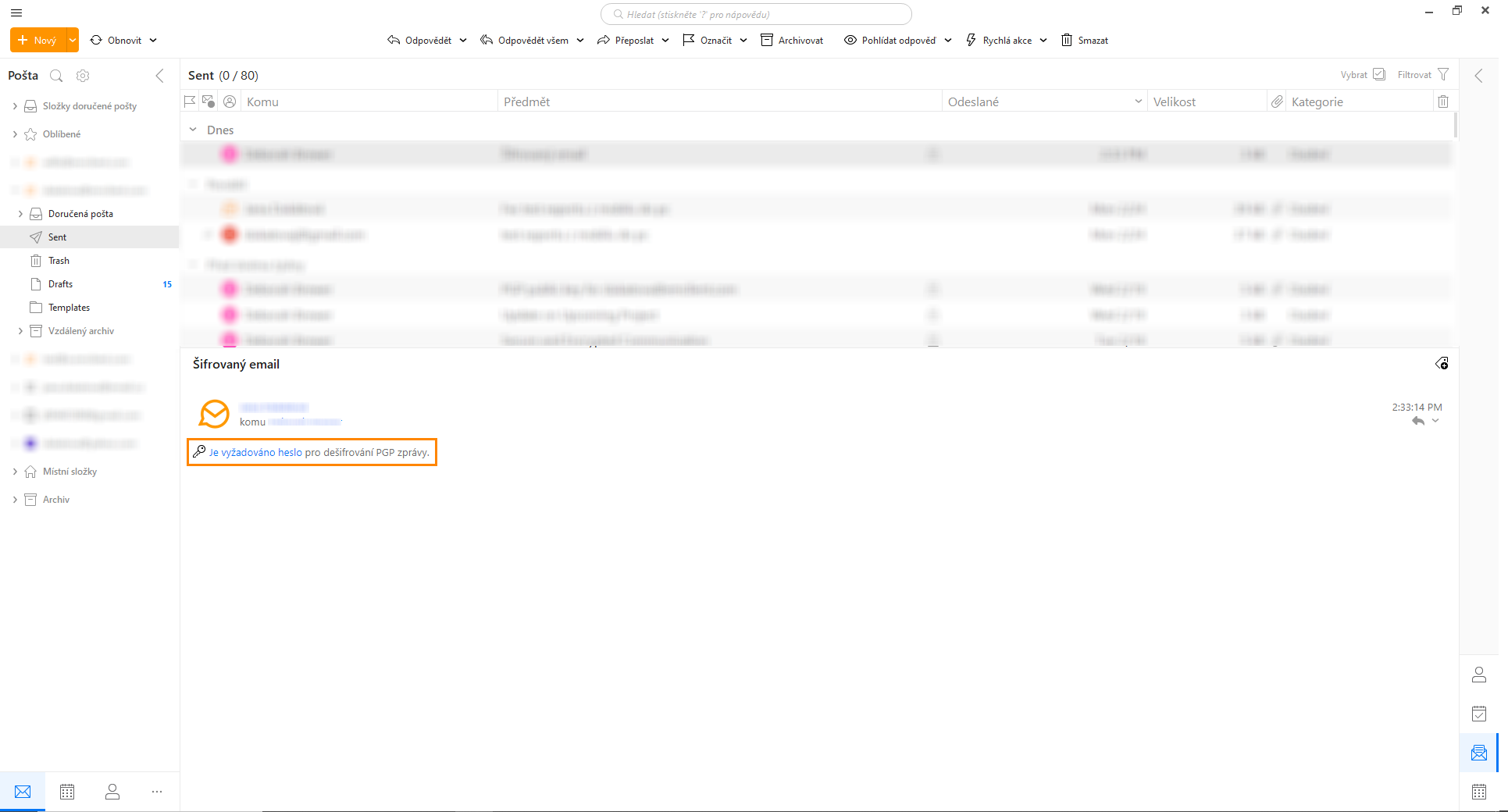Viewport: 1508px width, 812px height.
Task: Open the contacts view in bottom bar
Action: pos(112,792)
